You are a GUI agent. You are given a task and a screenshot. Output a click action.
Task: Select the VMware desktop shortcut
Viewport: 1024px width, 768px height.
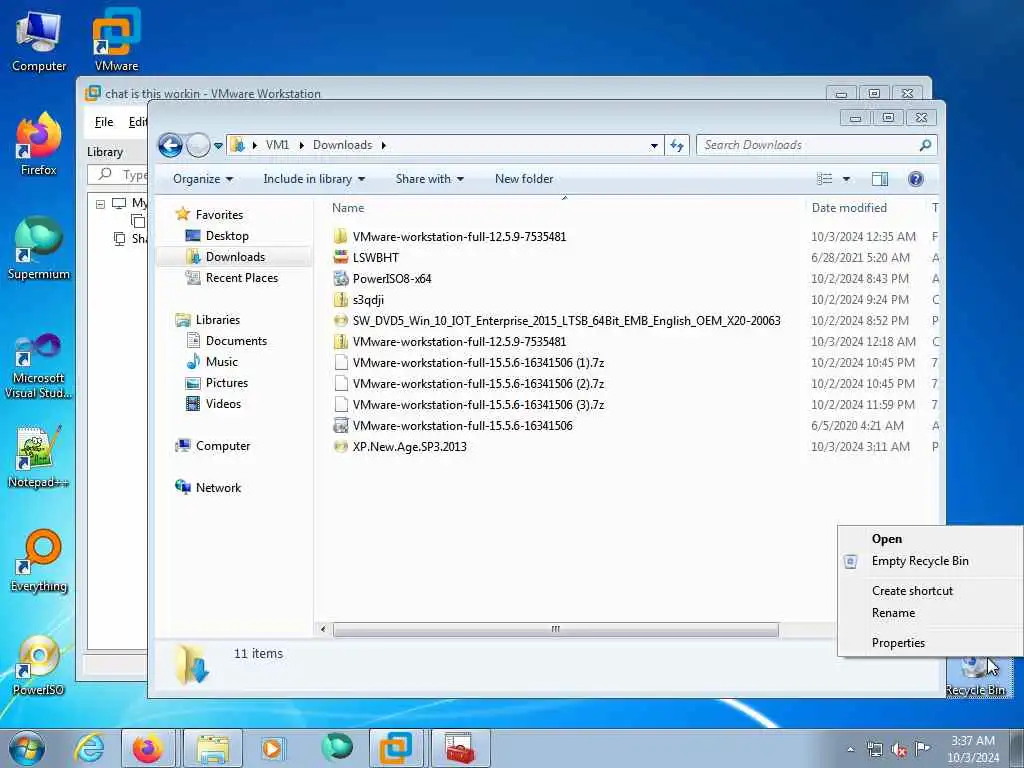point(116,40)
